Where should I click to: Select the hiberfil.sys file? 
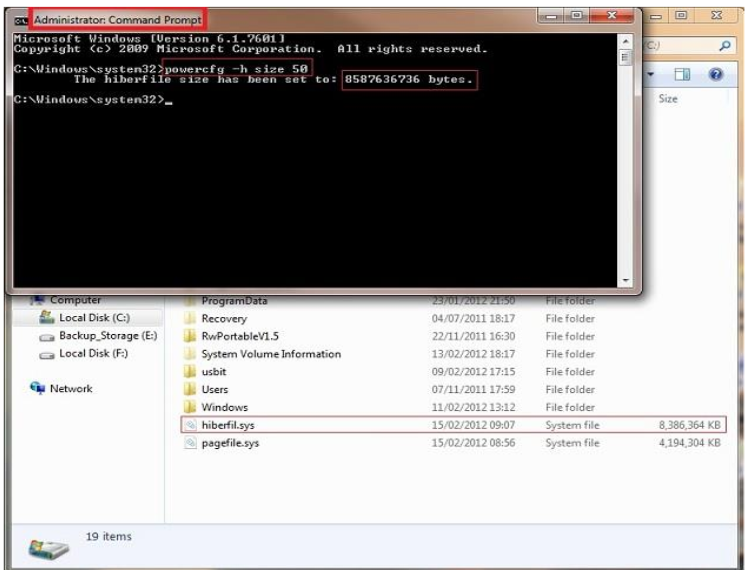coord(228,425)
